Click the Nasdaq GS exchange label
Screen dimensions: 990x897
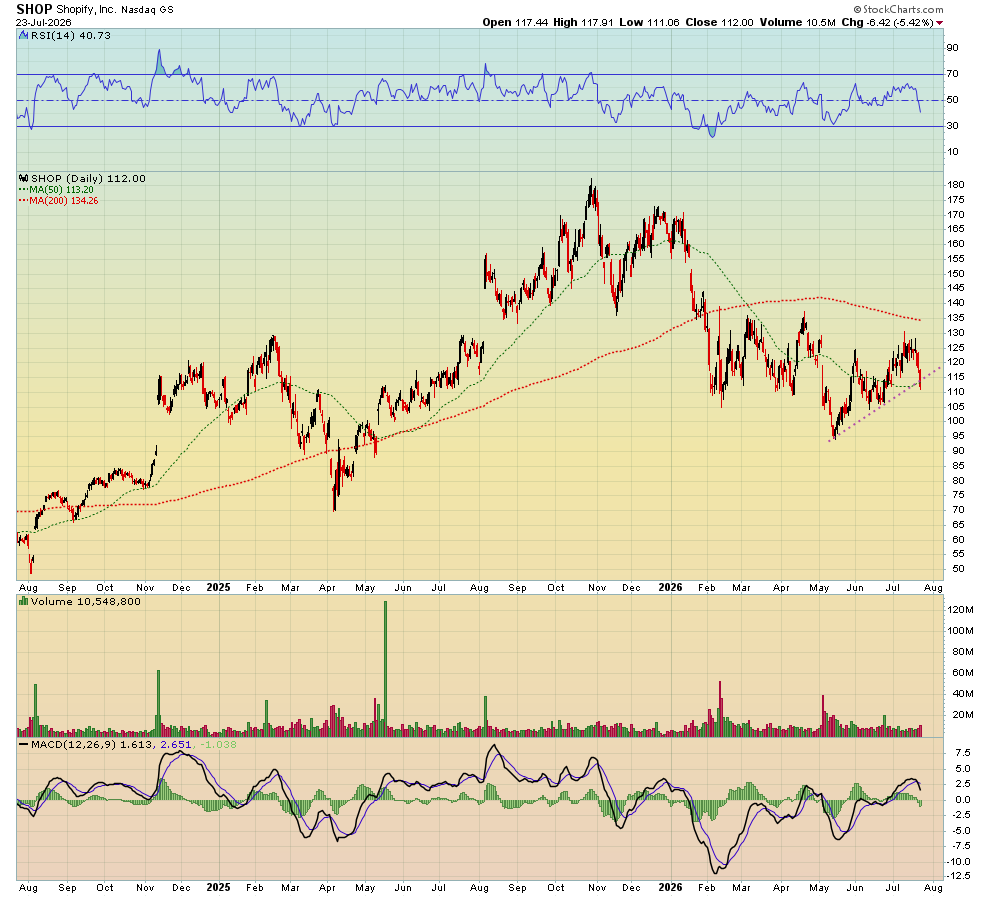(147, 9)
